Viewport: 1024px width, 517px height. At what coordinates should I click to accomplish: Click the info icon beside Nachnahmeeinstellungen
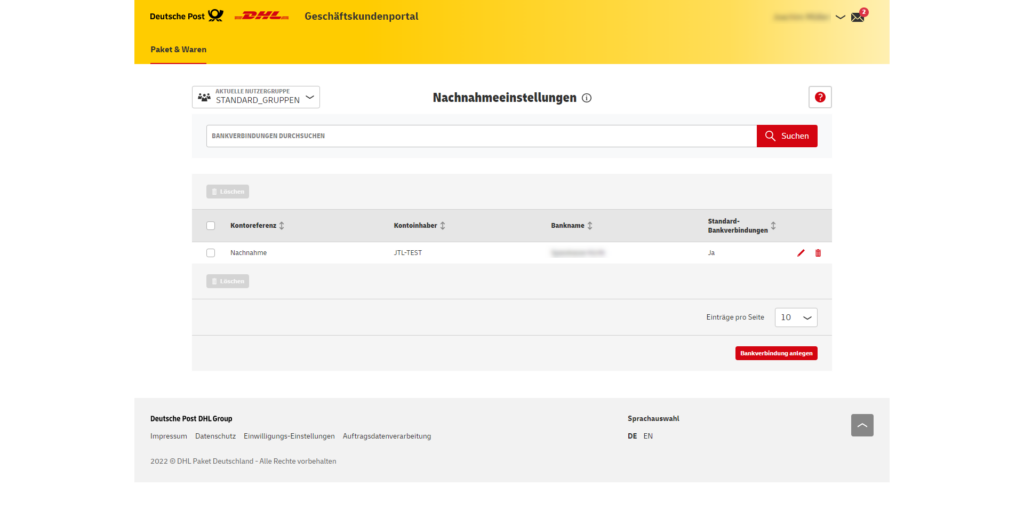pos(586,98)
